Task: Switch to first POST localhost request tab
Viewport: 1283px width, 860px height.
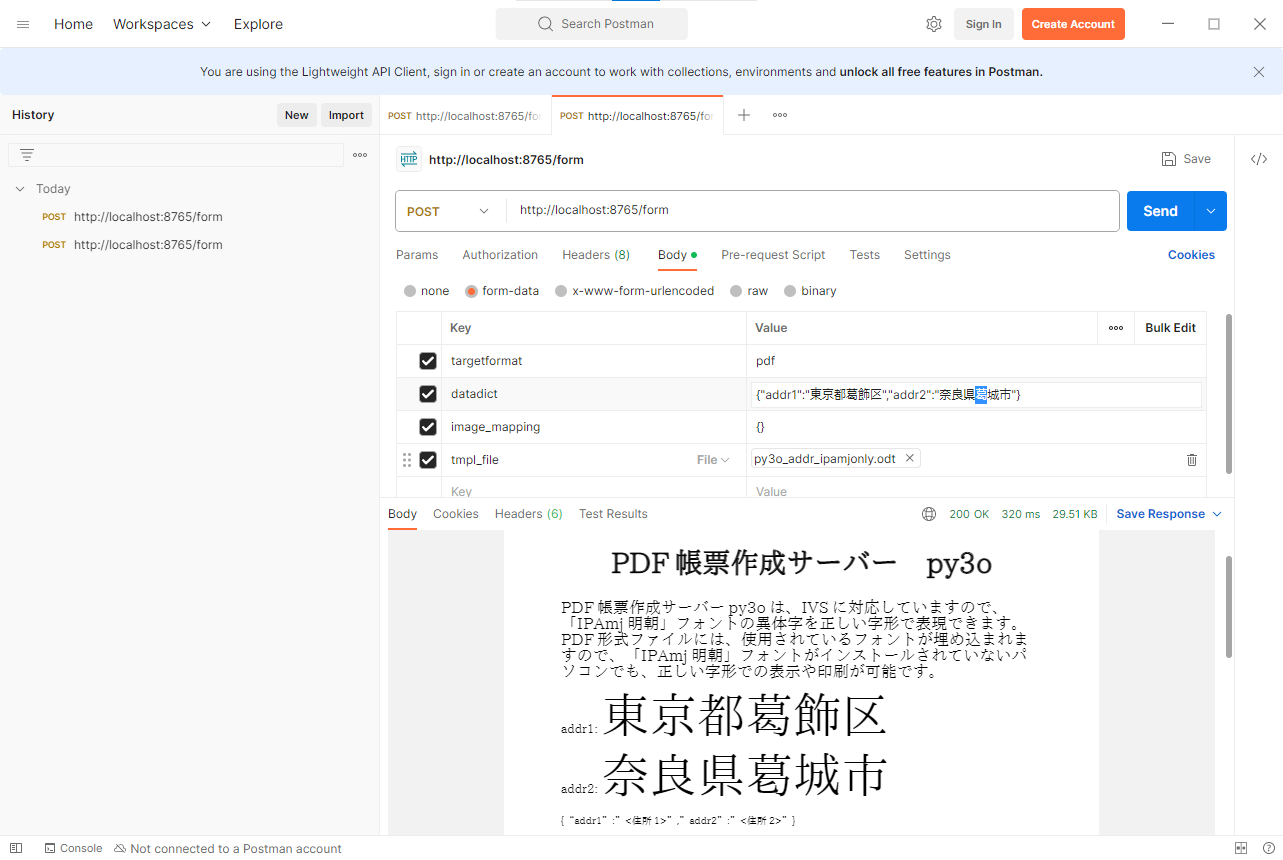Action: tap(465, 116)
